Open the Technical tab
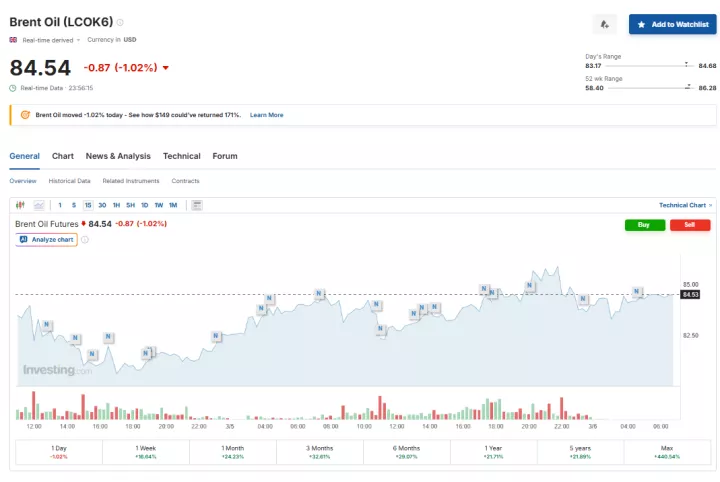The height and width of the screenshot is (482, 720). 182,156
